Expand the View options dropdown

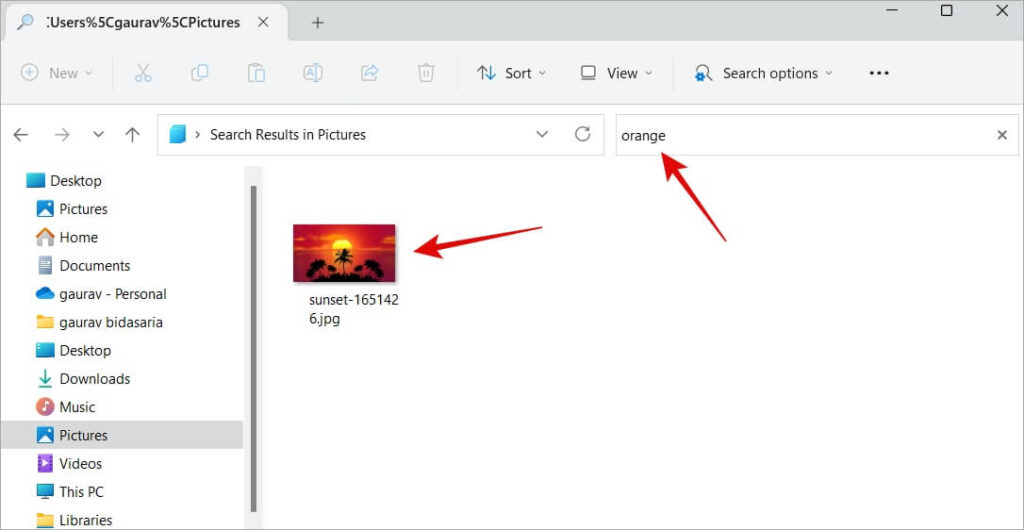616,73
